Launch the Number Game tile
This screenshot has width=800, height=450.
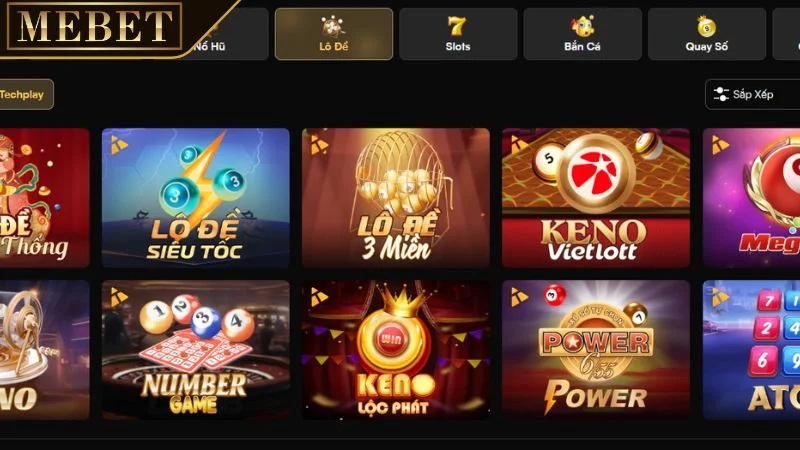click(196, 350)
